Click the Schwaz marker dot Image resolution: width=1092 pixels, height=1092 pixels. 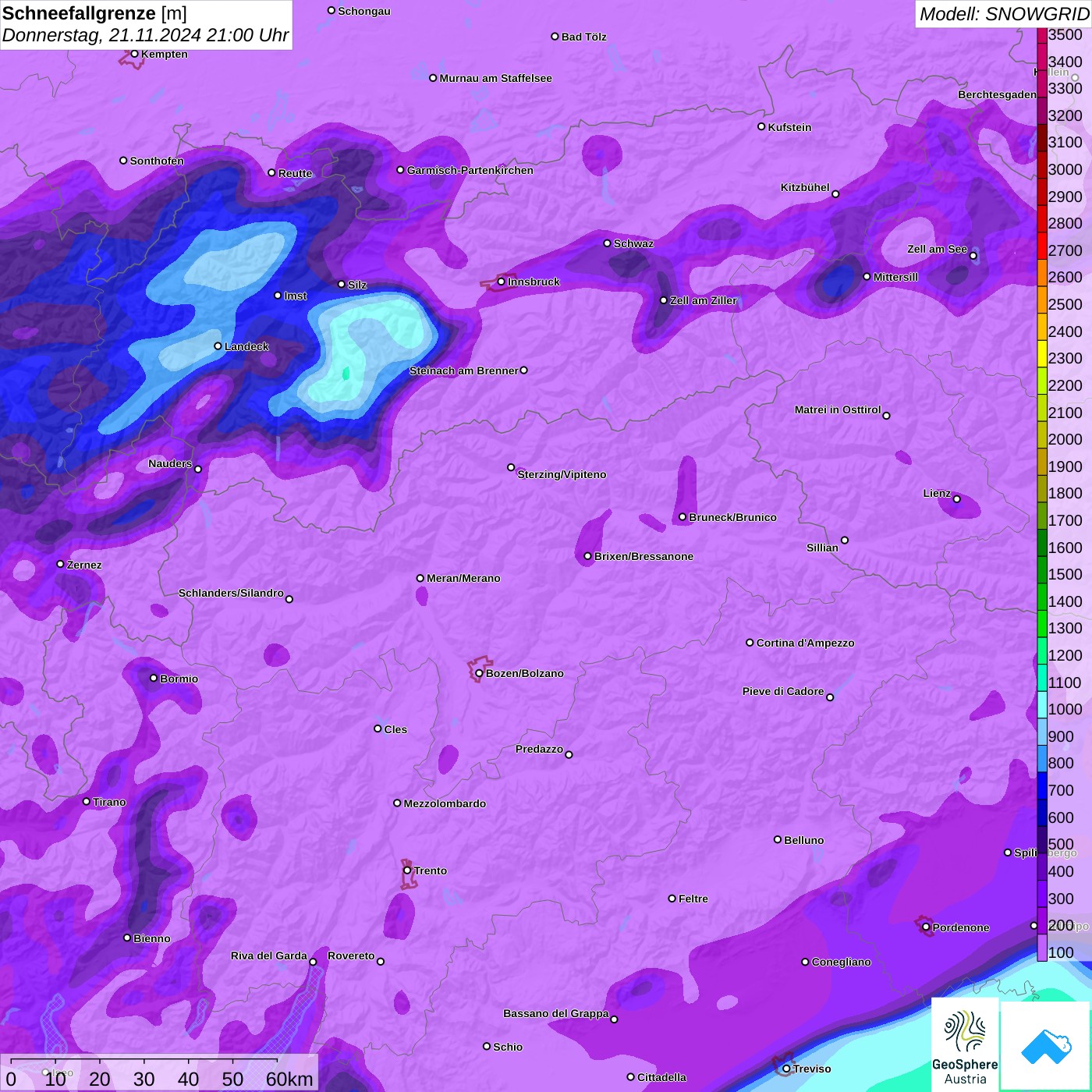(608, 243)
